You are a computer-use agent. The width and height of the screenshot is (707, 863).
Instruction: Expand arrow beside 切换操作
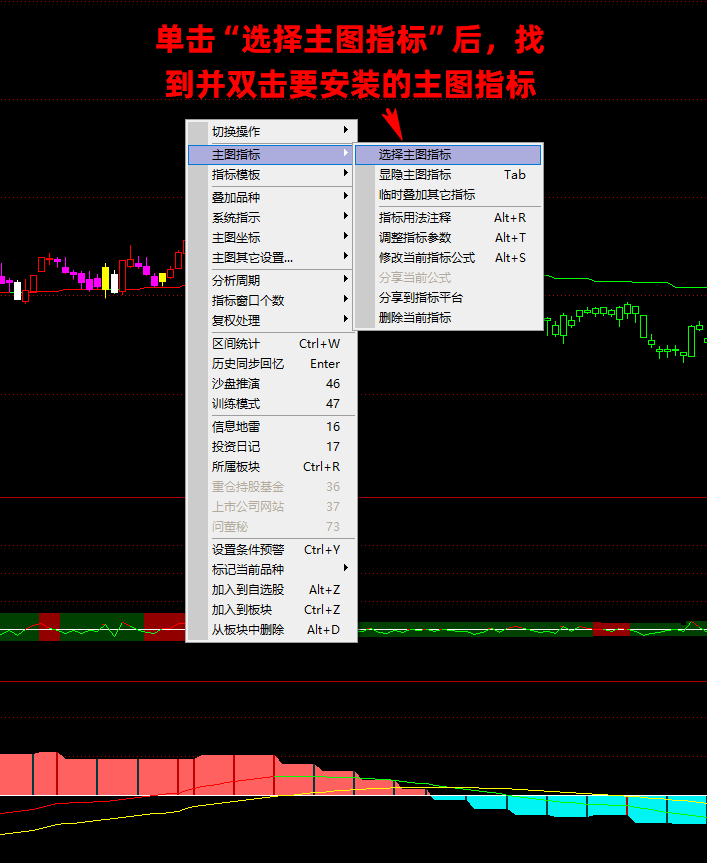click(346, 130)
